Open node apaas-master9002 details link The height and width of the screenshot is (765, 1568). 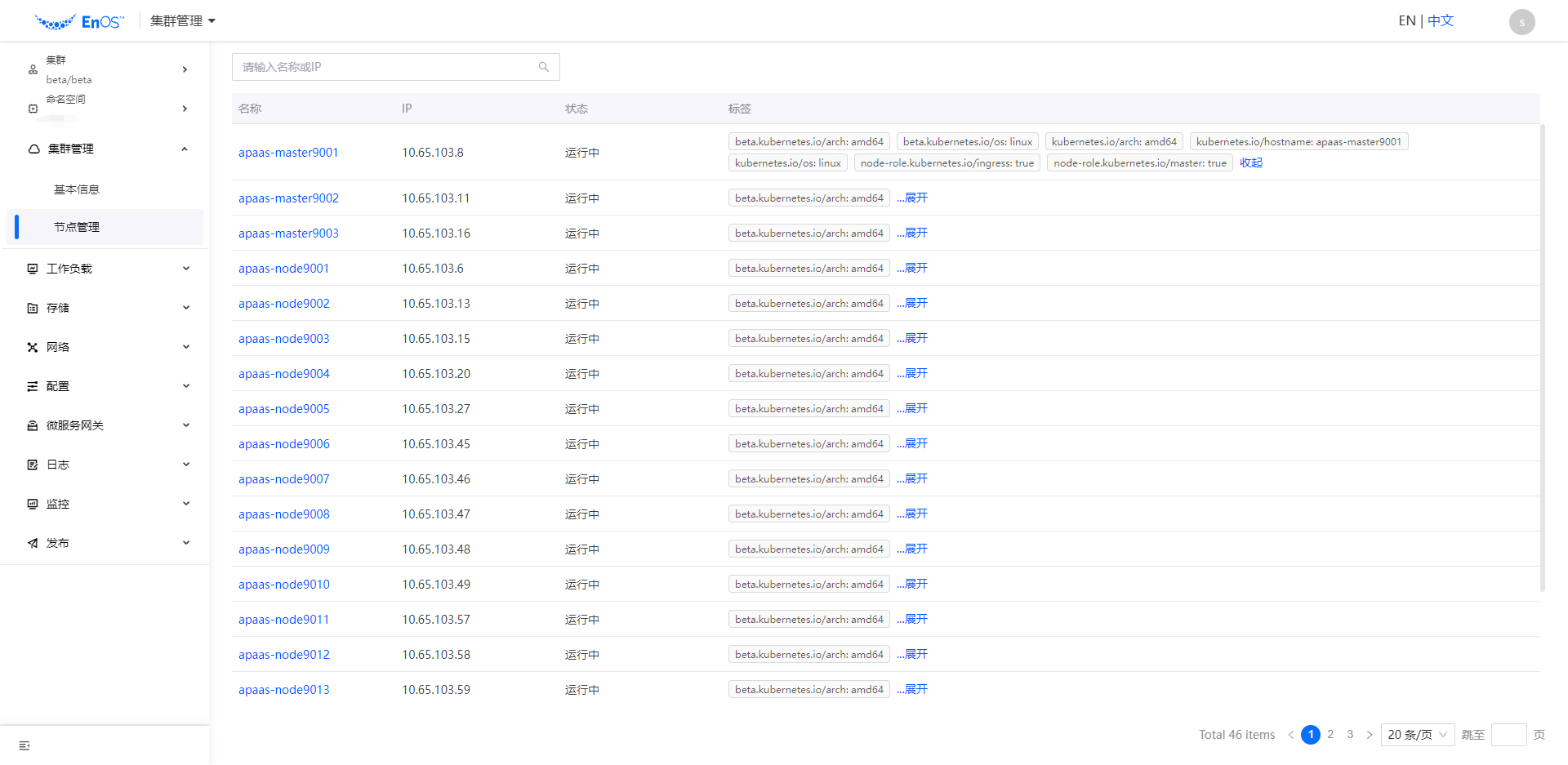288,198
